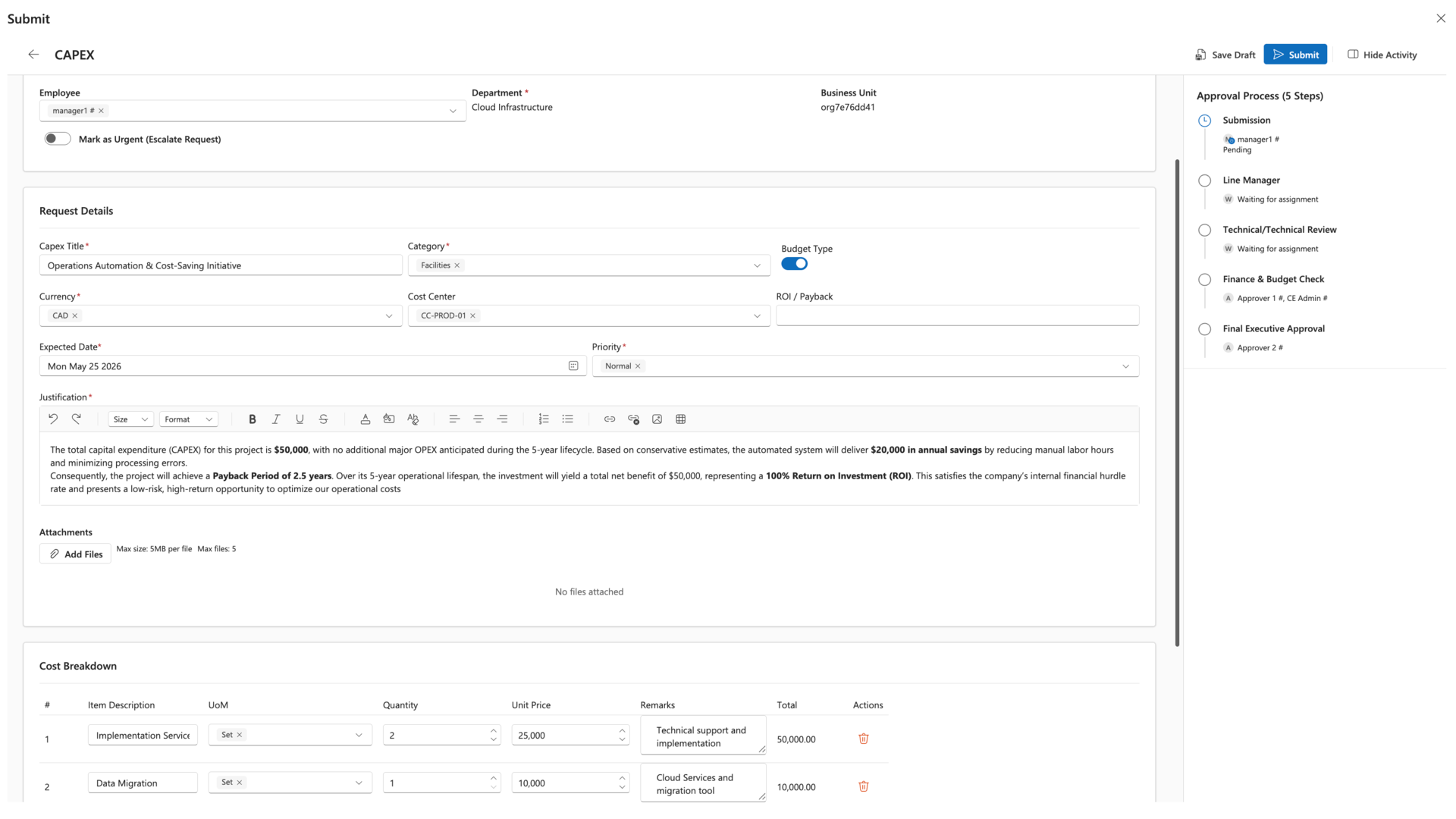The width and height of the screenshot is (1456, 819).
Task: Insert a hyperlink in justification
Action: 610,419
